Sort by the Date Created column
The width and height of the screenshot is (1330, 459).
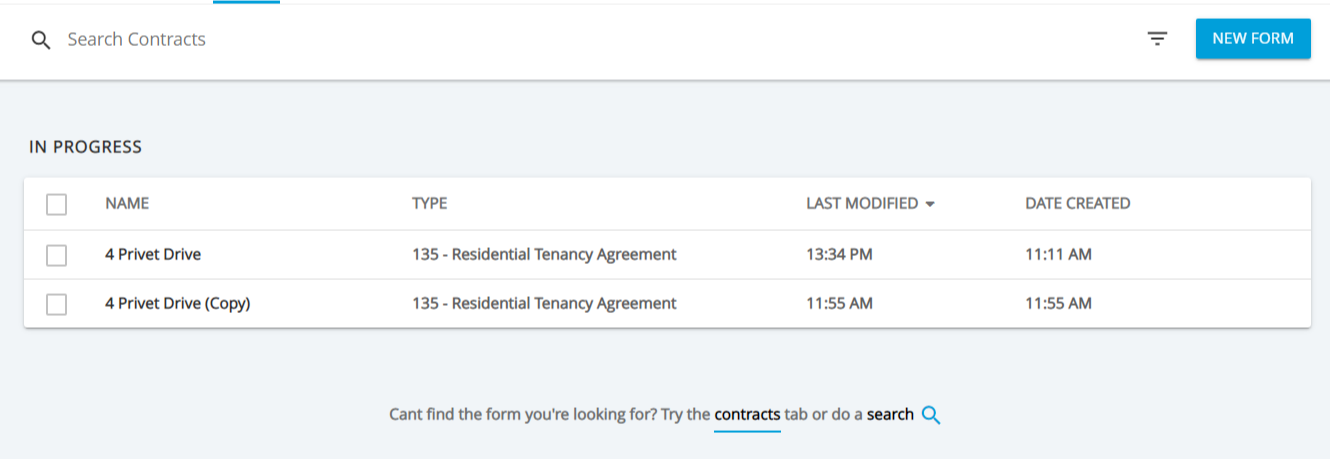[x=1077, y=203]
